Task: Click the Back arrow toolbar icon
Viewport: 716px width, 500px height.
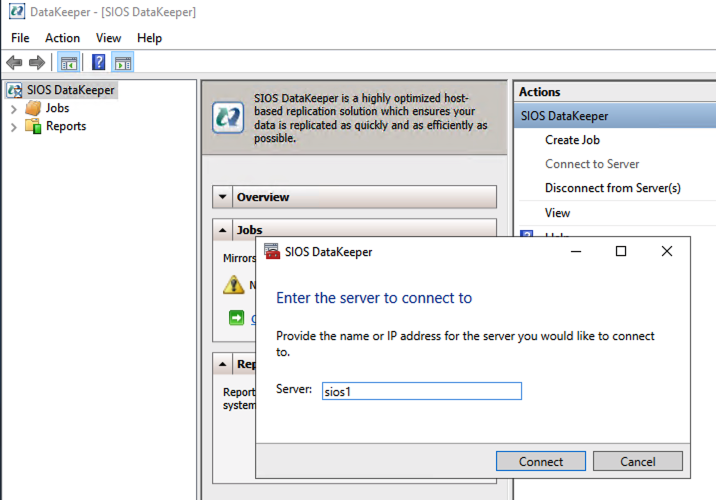Action: click(x=15, y=62)
